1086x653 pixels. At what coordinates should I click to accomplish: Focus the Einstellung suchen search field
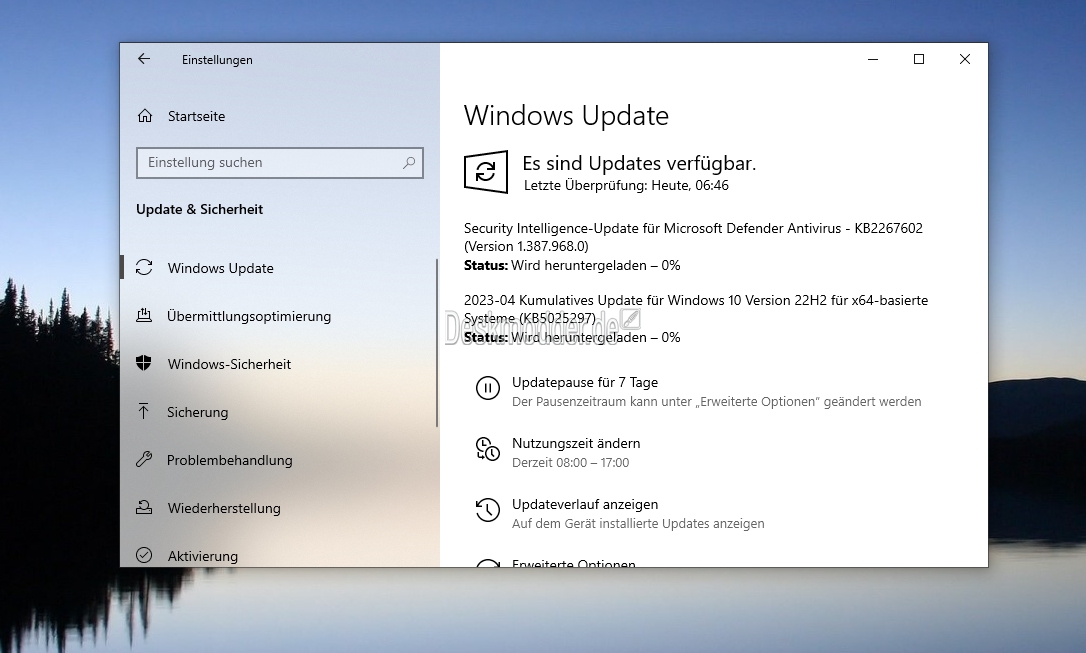click(x=280, y=163)
